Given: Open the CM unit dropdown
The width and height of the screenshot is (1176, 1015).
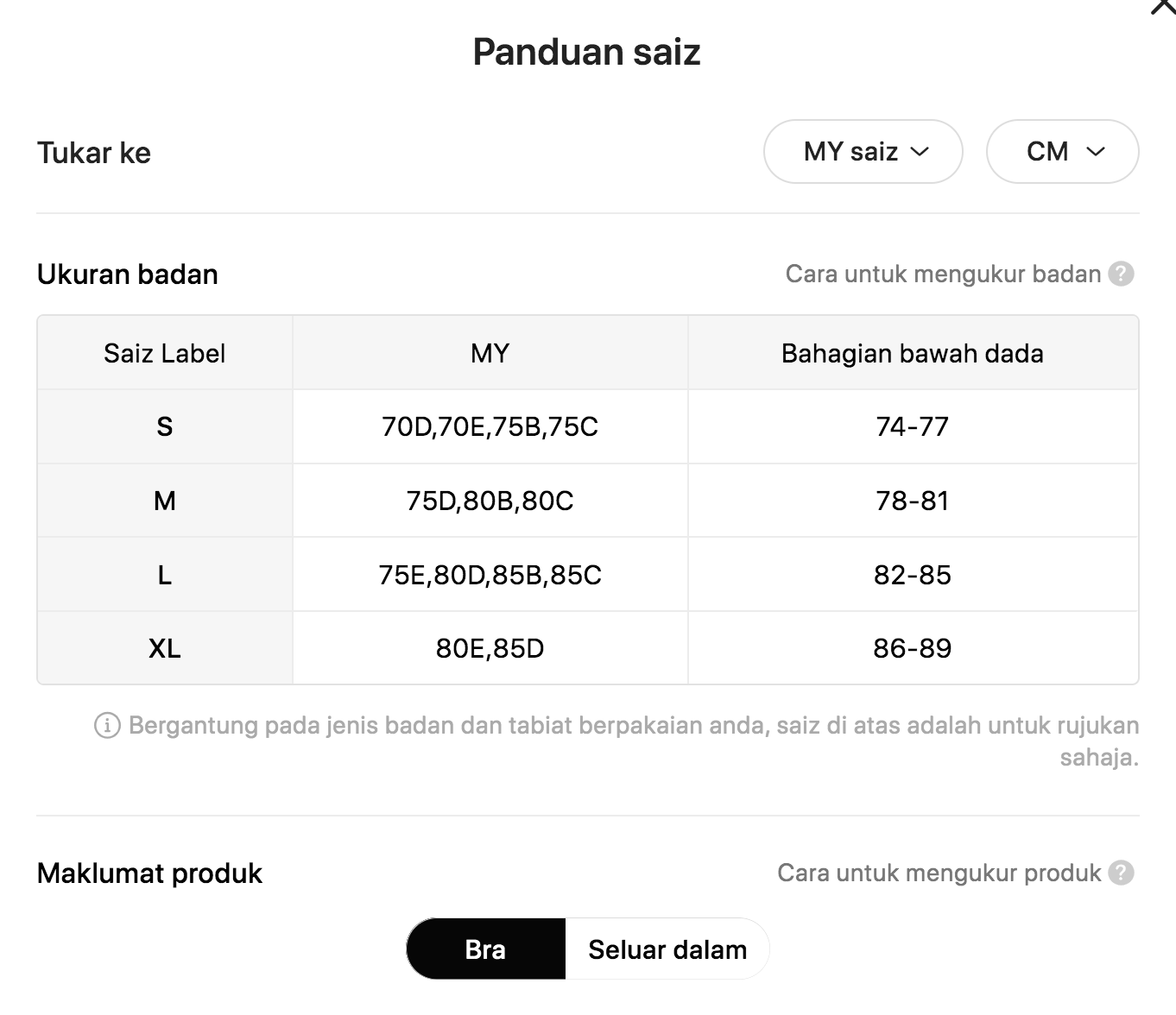Looking at the screenshot, I should coord(1063,152).
